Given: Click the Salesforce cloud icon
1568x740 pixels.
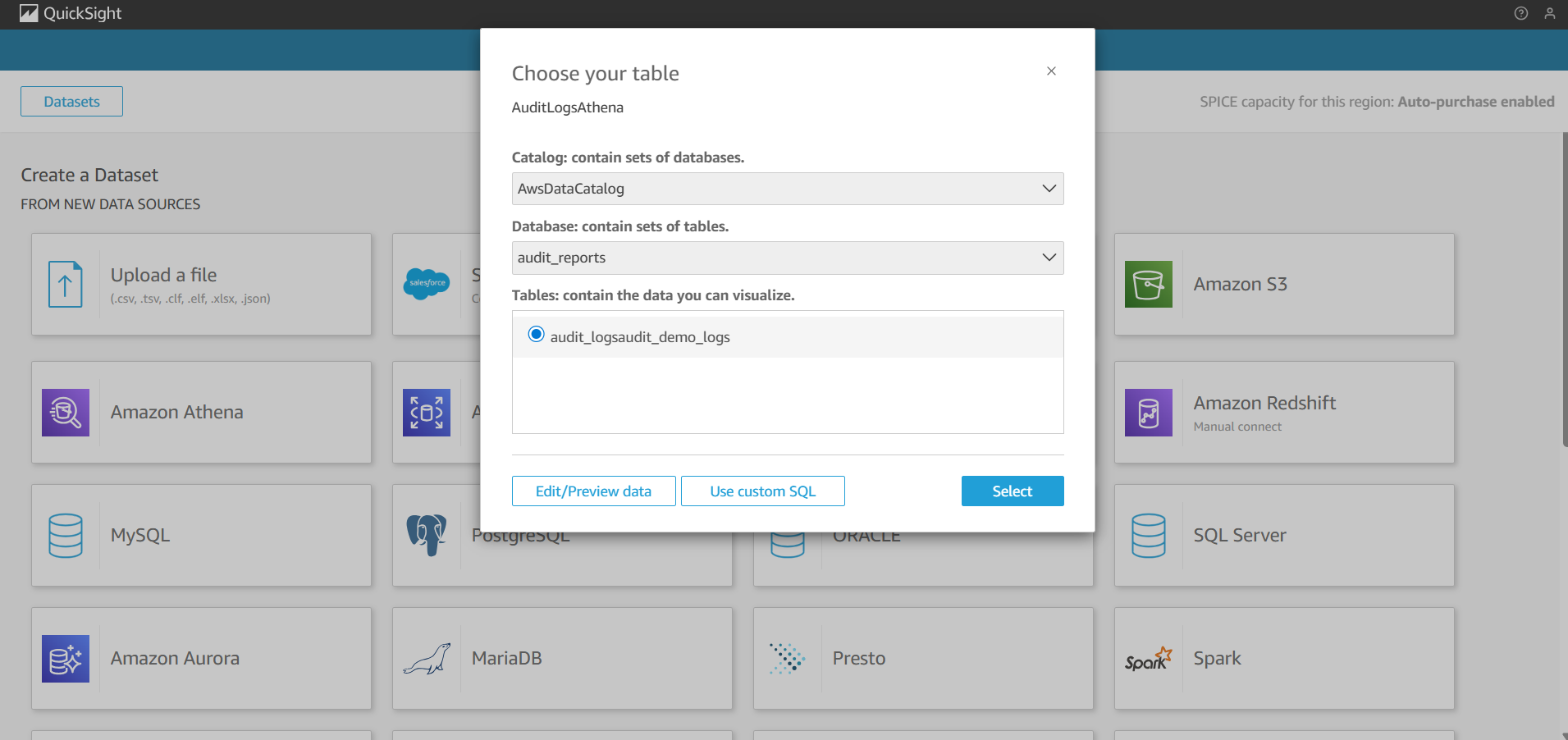Looking at the screenshot, I should pyautogui.click(x=427, y=284).
